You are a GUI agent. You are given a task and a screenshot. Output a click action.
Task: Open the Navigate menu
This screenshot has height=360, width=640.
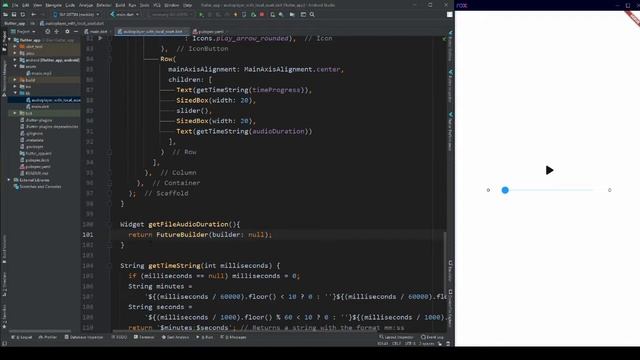(x=53, y=5)
